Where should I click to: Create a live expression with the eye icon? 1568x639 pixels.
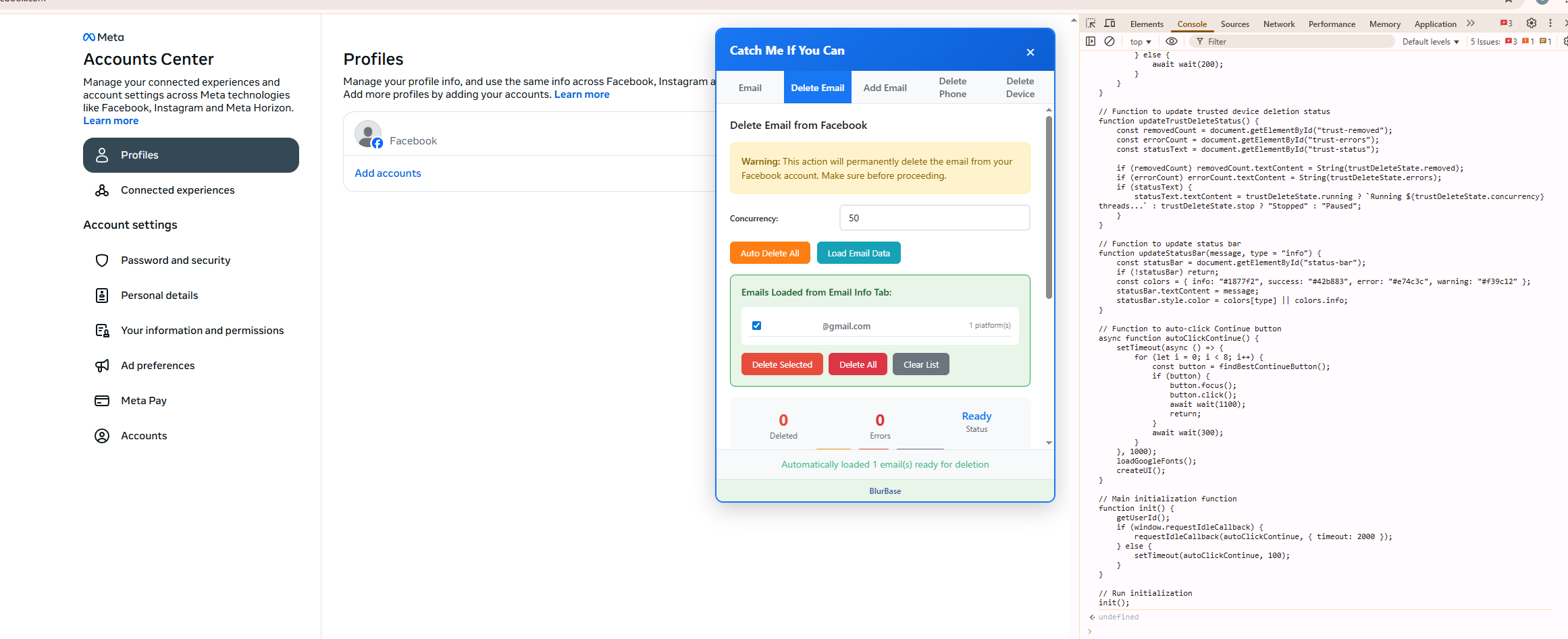[1172, 41]
